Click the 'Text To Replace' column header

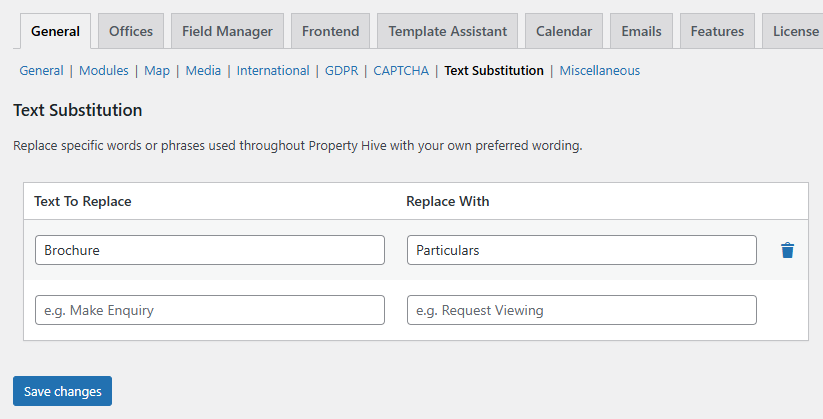(83, 201)
